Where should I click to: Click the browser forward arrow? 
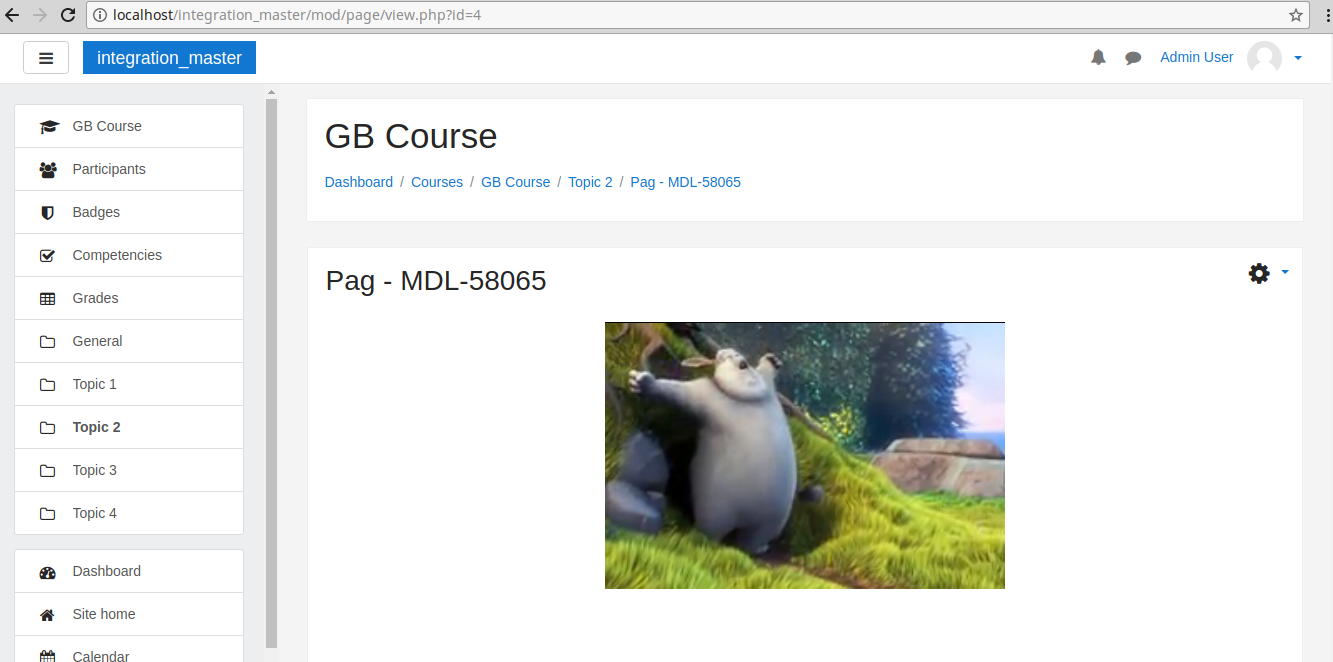(x=40, y=15)
